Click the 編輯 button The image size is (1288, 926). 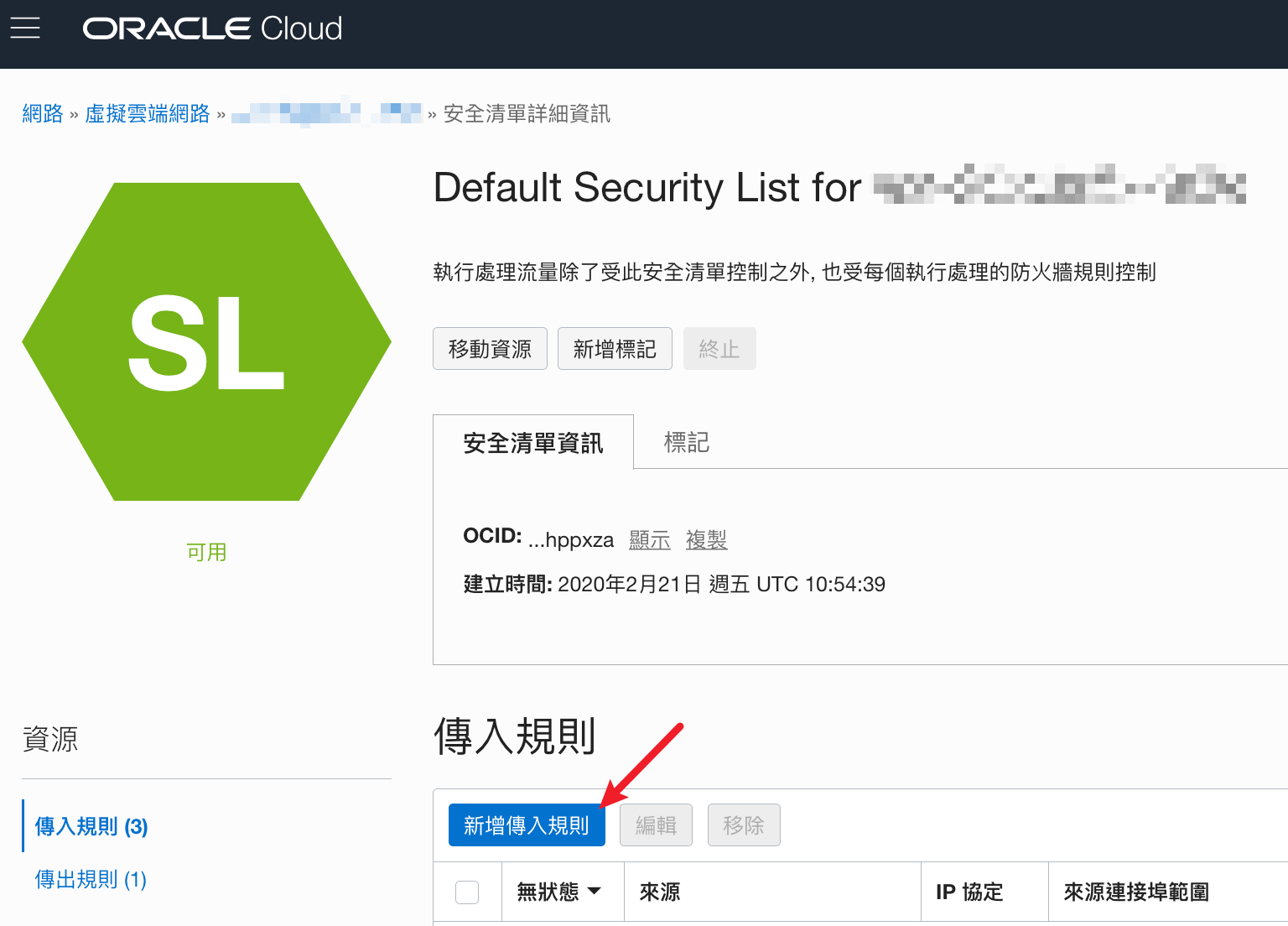tap(656, 825)
